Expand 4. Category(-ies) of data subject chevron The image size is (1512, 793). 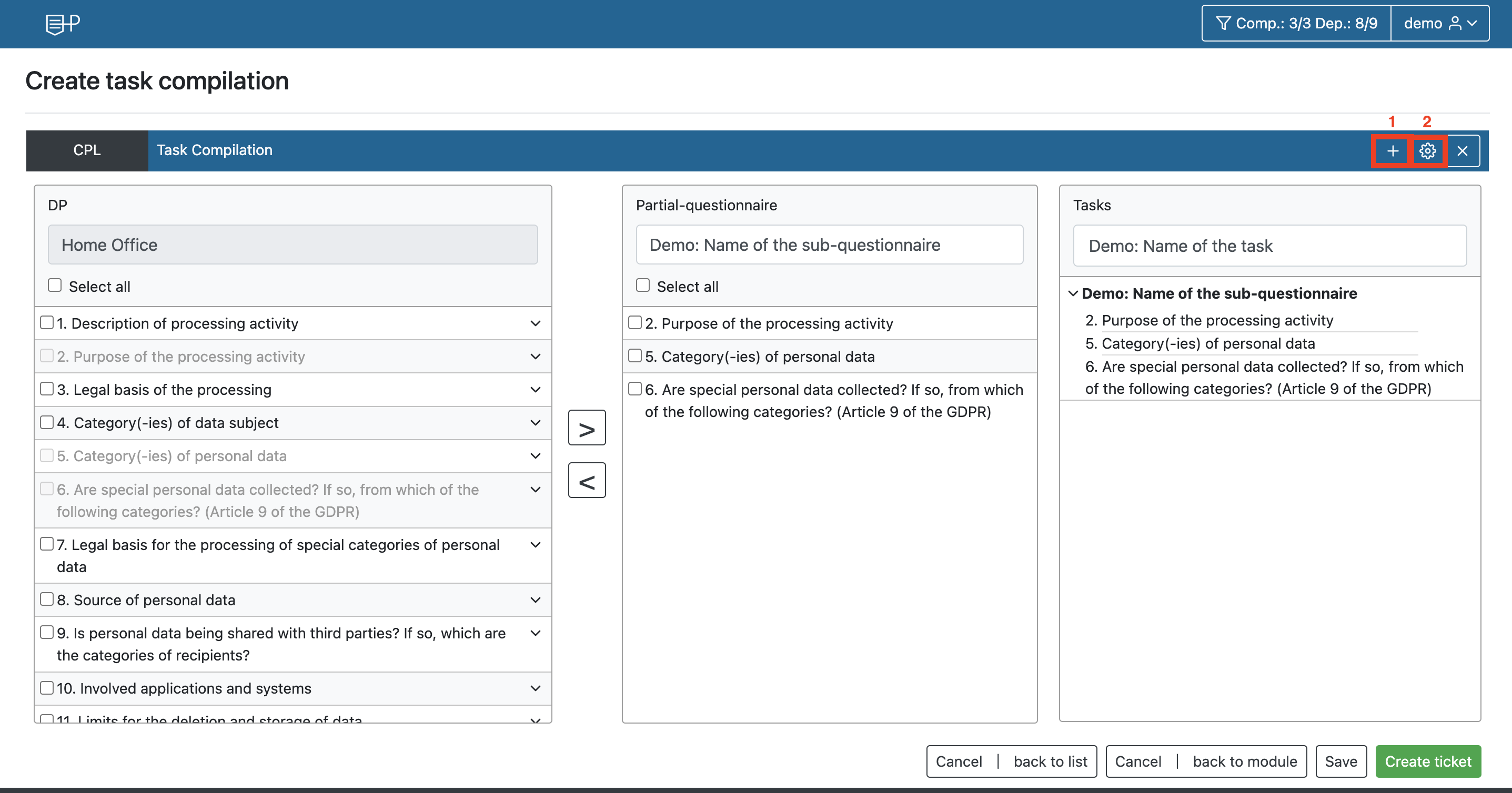click(536, 423)
